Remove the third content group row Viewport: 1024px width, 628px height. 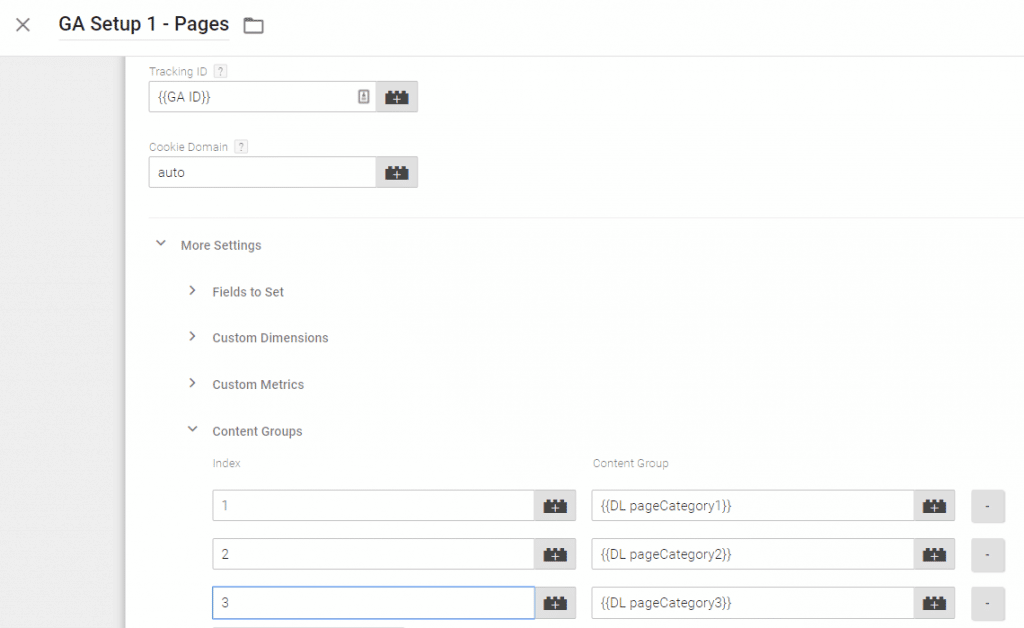pos(988,602)
